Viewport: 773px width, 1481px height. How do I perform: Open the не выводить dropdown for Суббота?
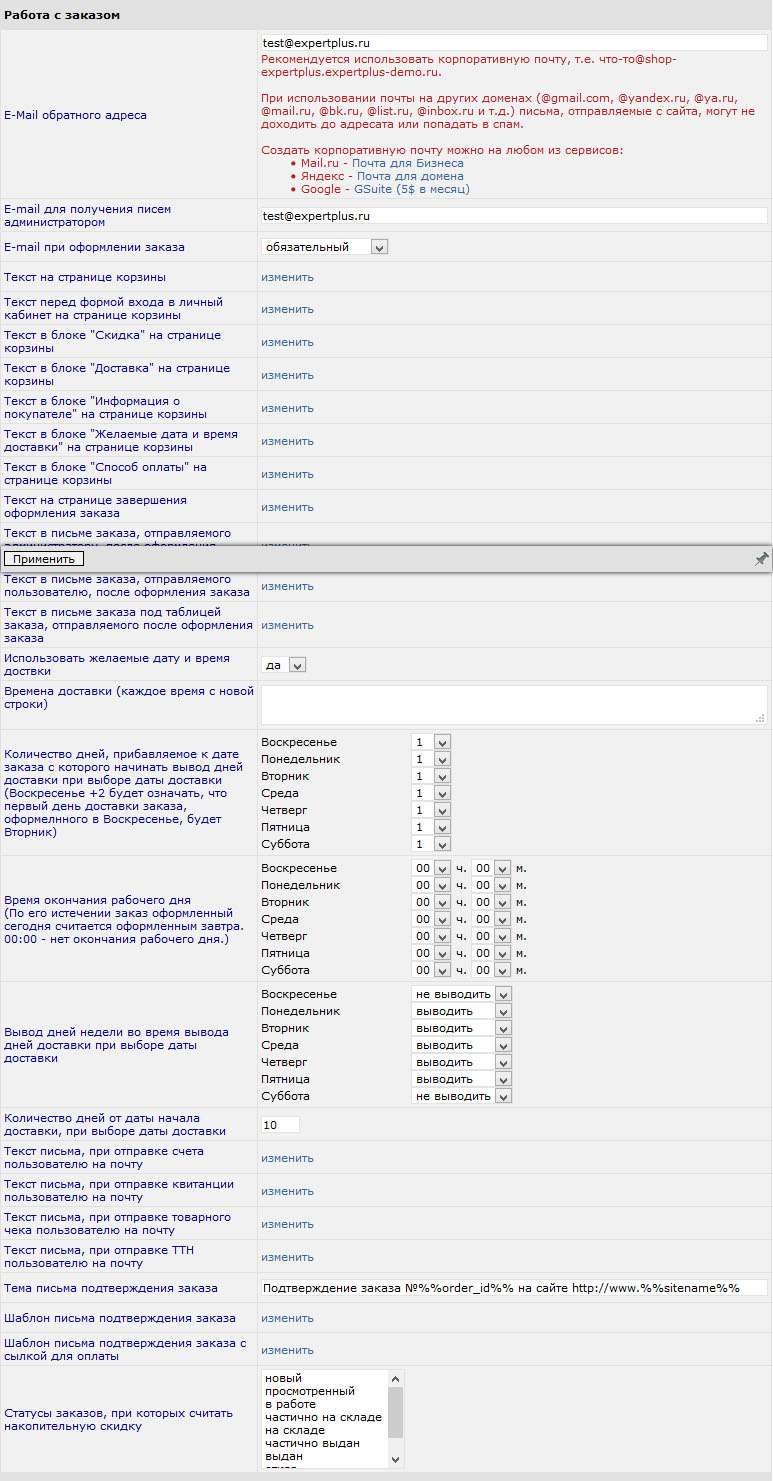(462, 1096)
